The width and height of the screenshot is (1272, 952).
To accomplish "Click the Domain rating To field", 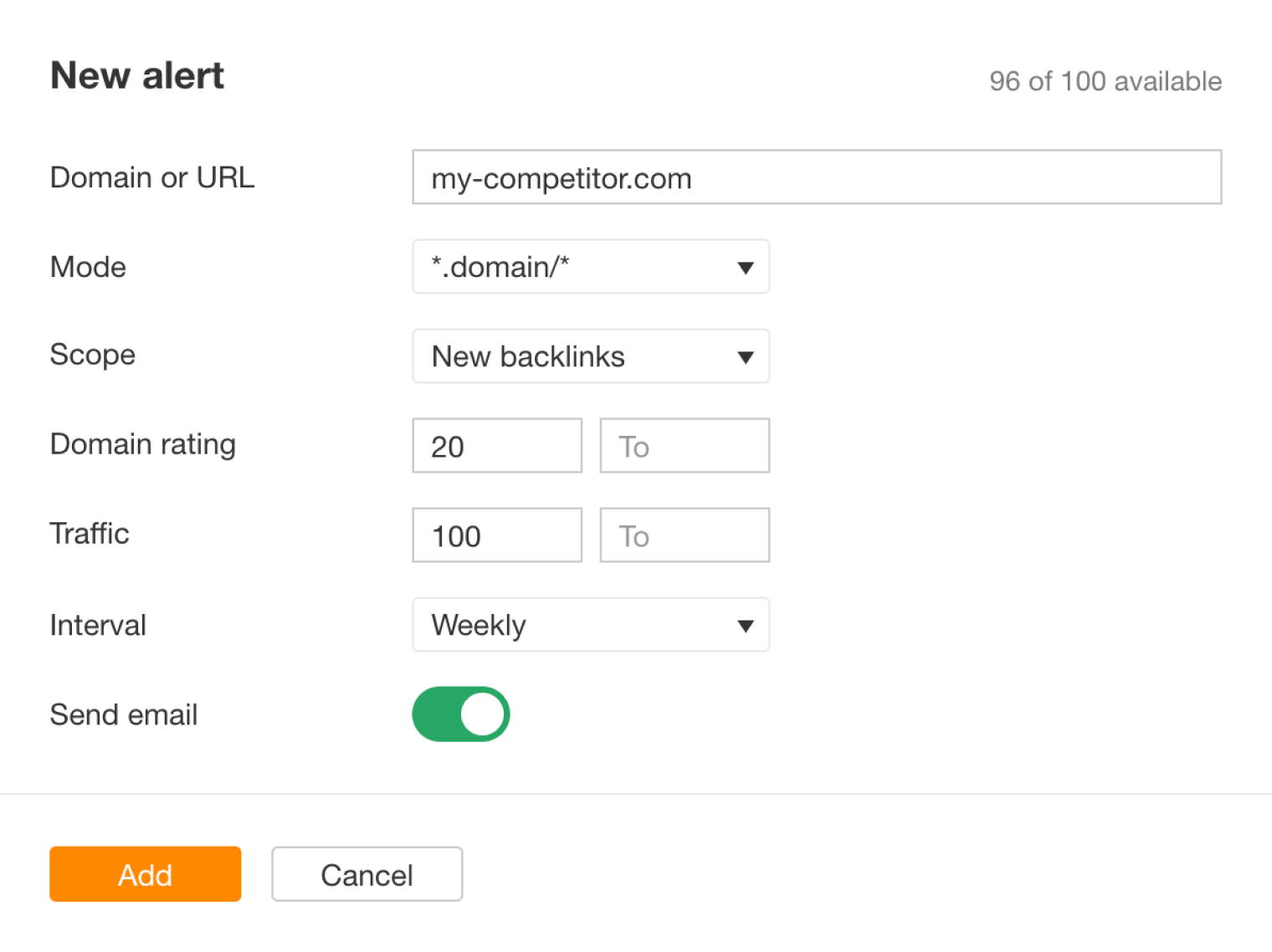I will pos(684,445).
